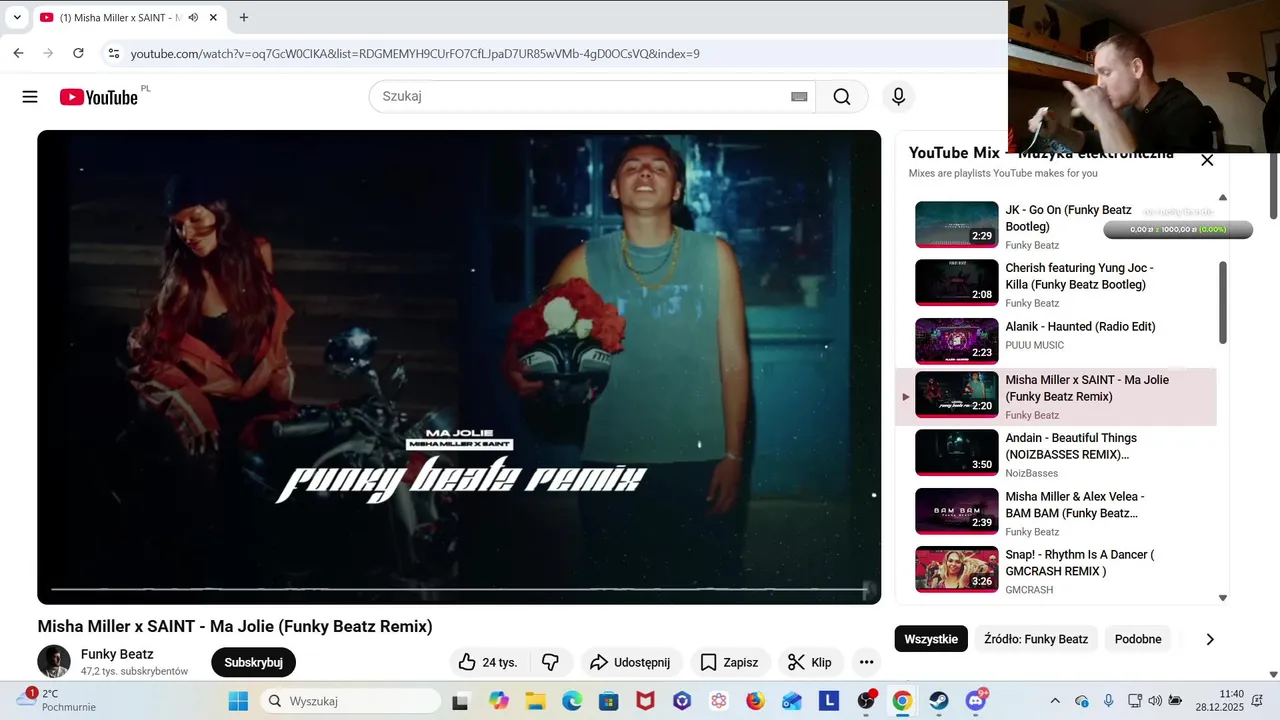Start voice search with the microphone

tap(898, 97)
